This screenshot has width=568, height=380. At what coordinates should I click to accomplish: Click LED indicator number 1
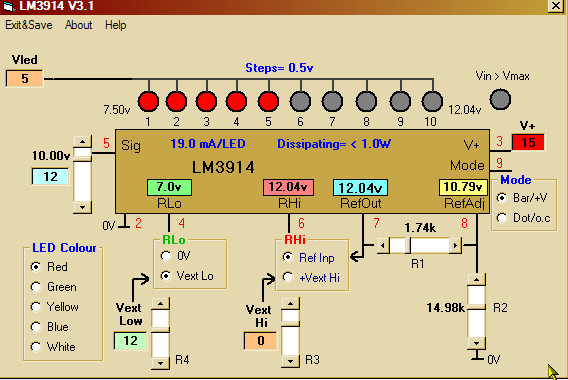(x=148, y=101)
